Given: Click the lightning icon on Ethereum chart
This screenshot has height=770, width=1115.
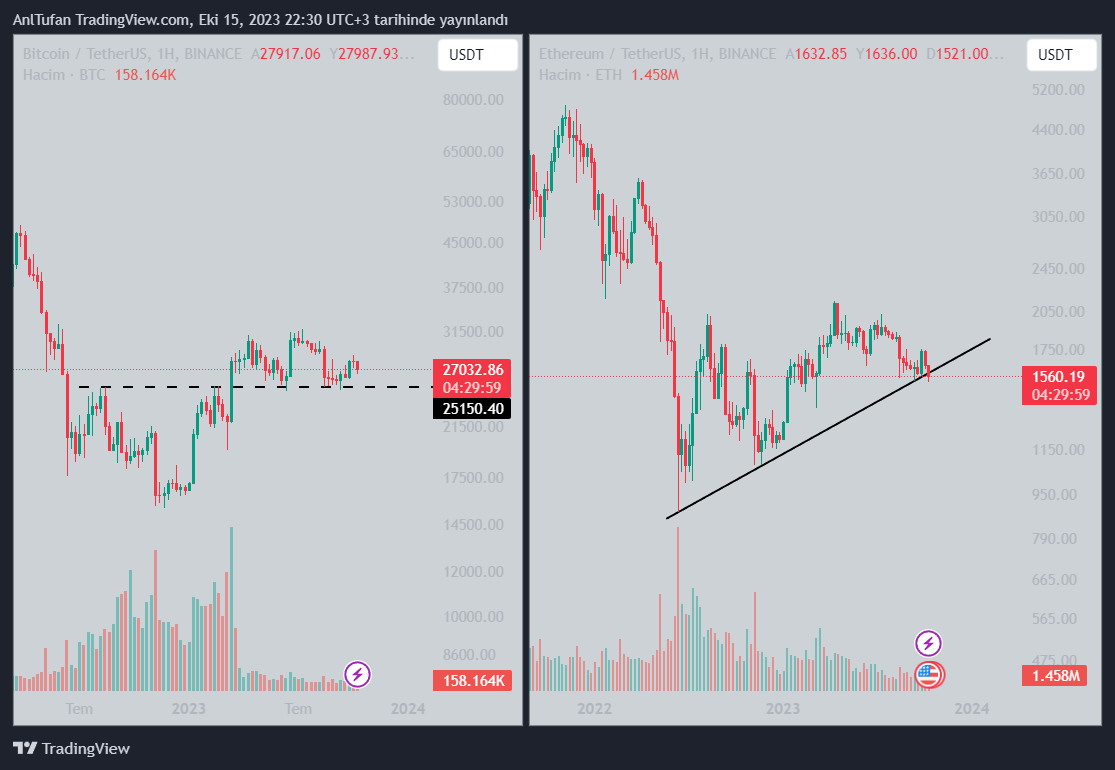Looking at the screenshot, I should 929,643.
